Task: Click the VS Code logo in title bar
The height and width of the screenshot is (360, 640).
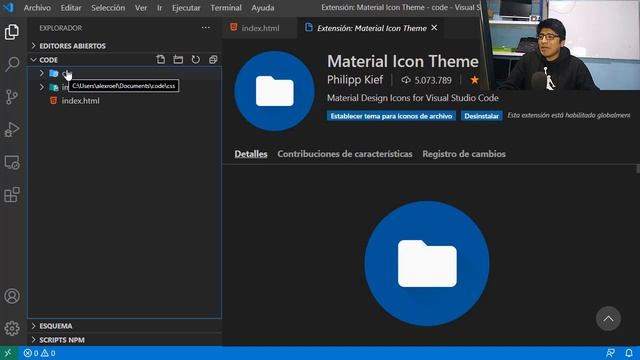Action: pos(9,7)
